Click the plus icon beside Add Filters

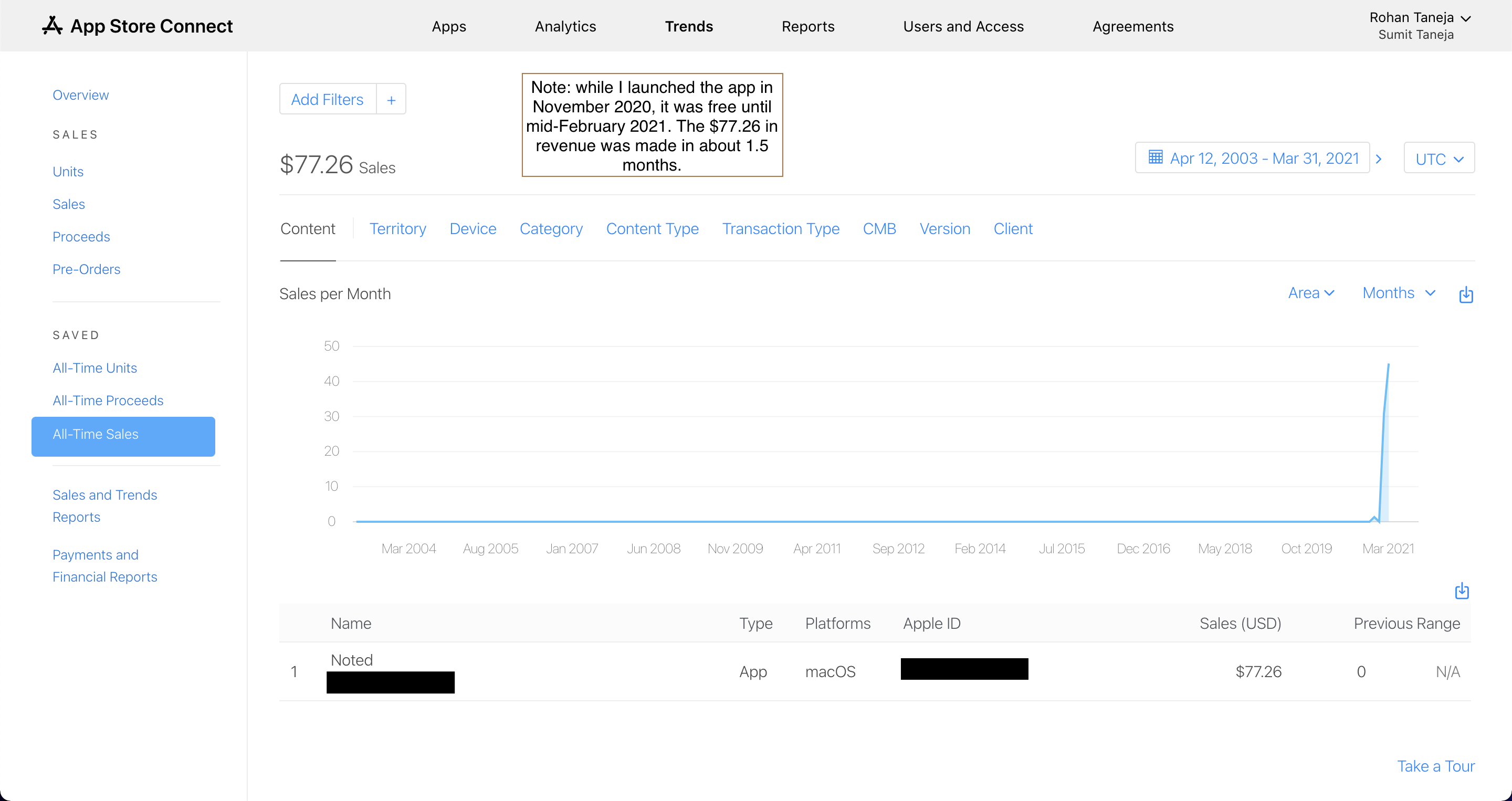point(391,100)
